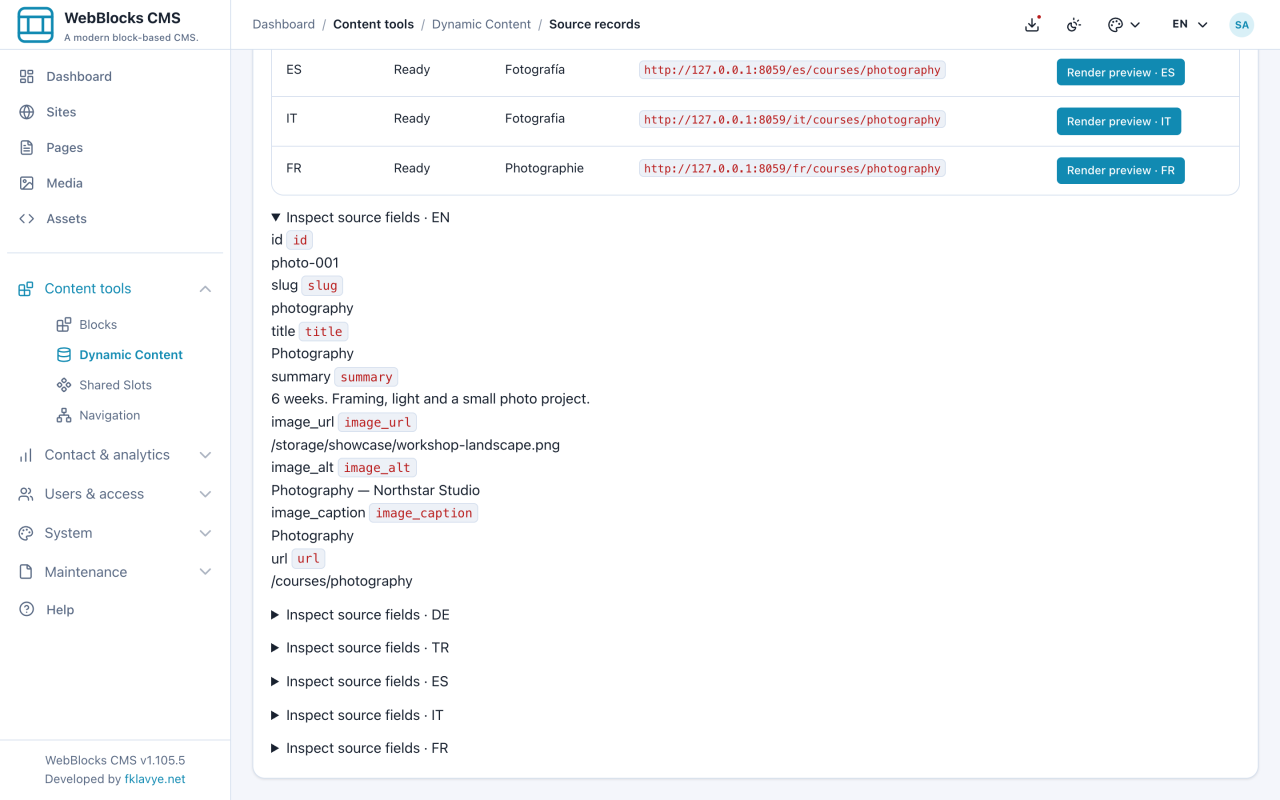The image size is (1280, 800).
Task: Click the Photographie title in FR row
Action: click(x=544, y=168)
